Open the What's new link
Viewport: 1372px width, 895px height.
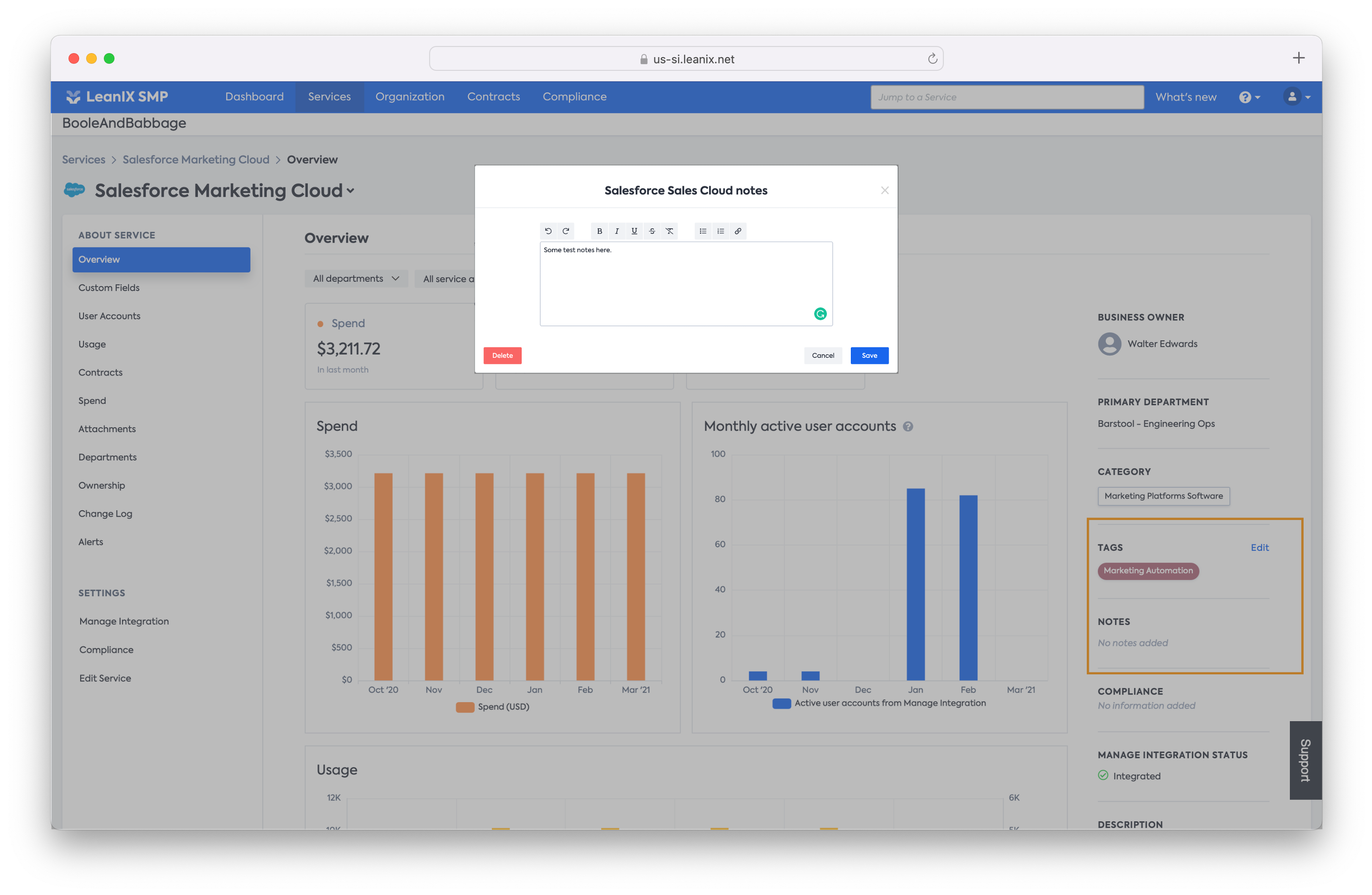click(x=1186, y=97)
